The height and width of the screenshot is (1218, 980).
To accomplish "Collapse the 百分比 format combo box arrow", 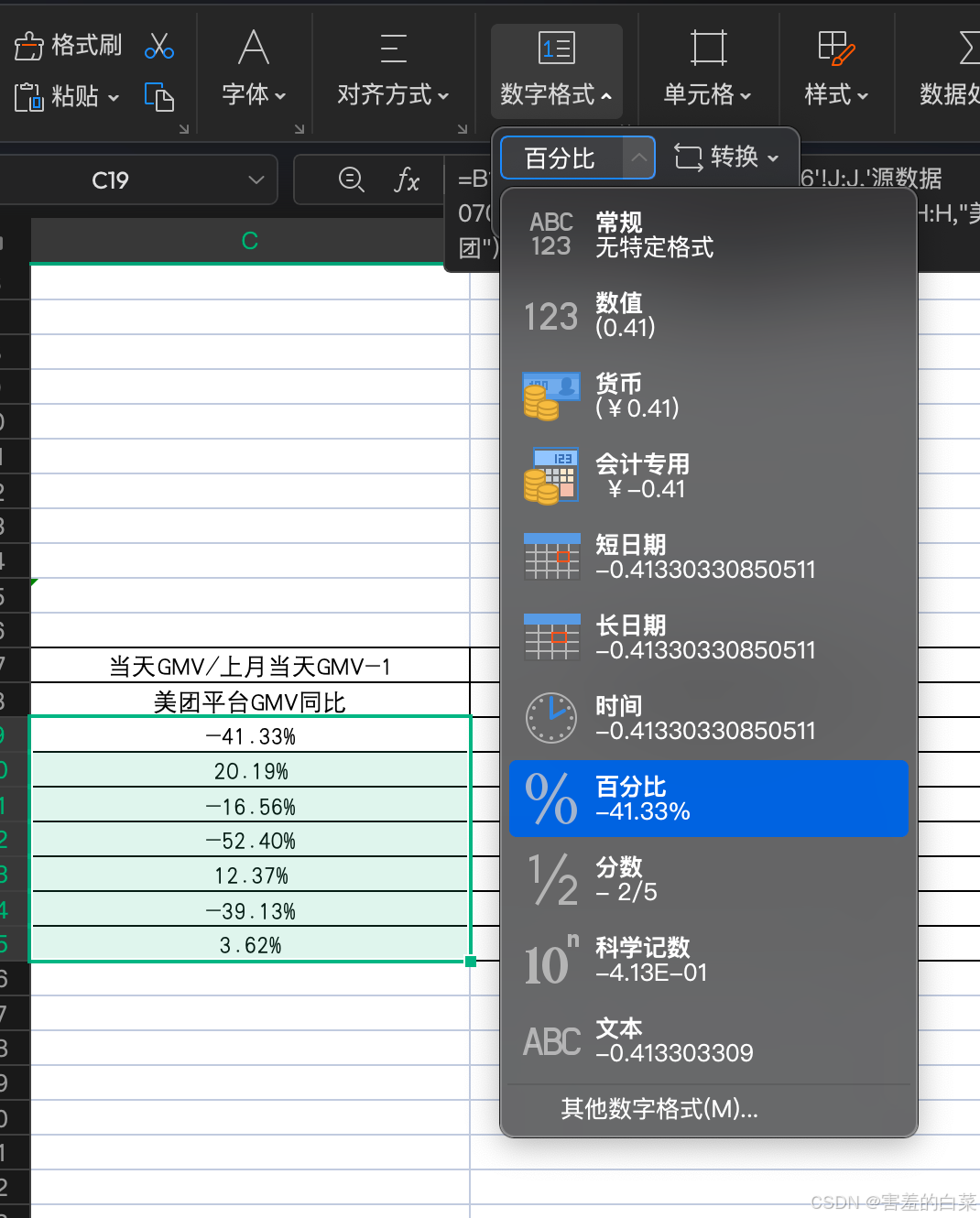I will [639, 158].
